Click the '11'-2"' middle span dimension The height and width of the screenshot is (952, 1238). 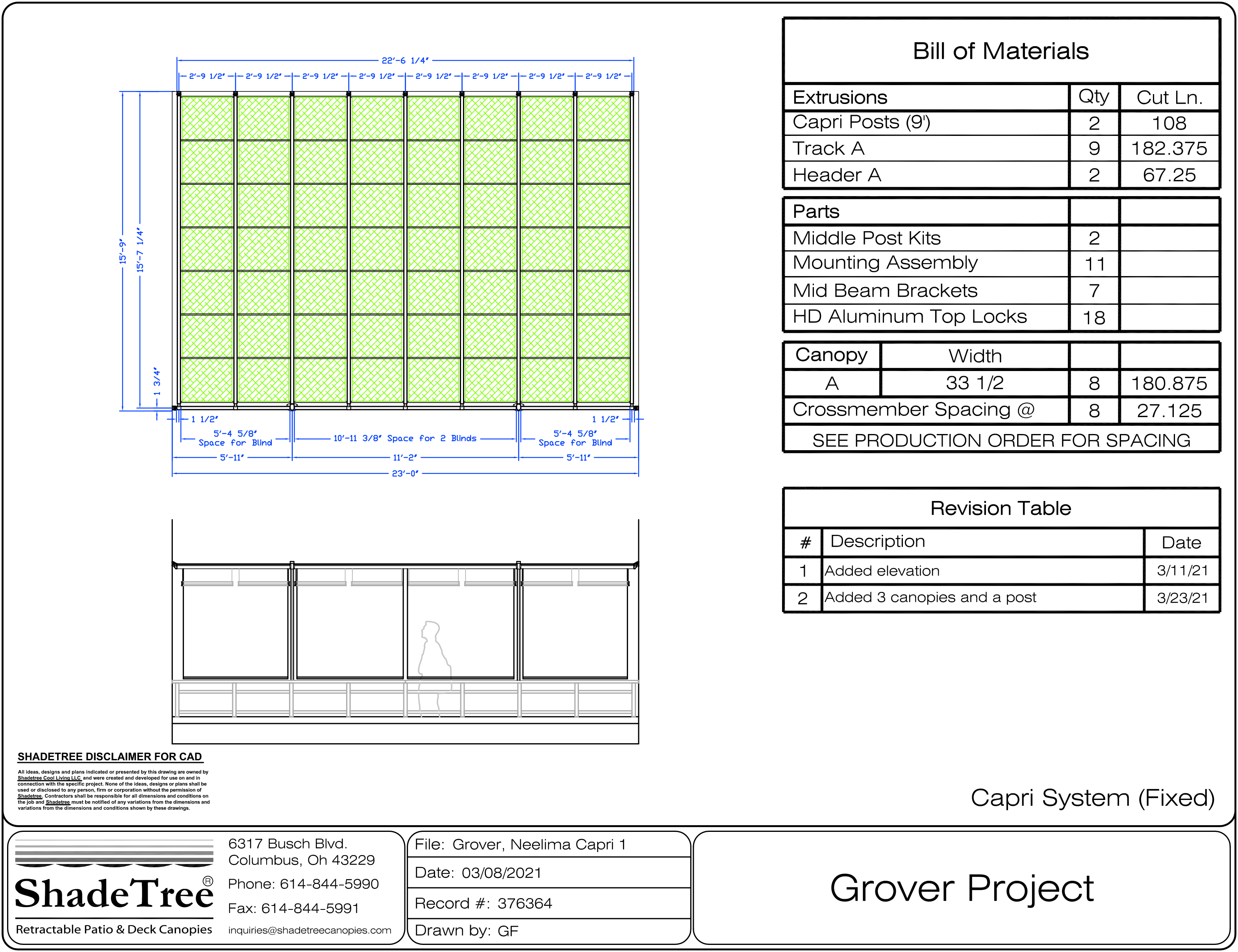coord(405,458)
